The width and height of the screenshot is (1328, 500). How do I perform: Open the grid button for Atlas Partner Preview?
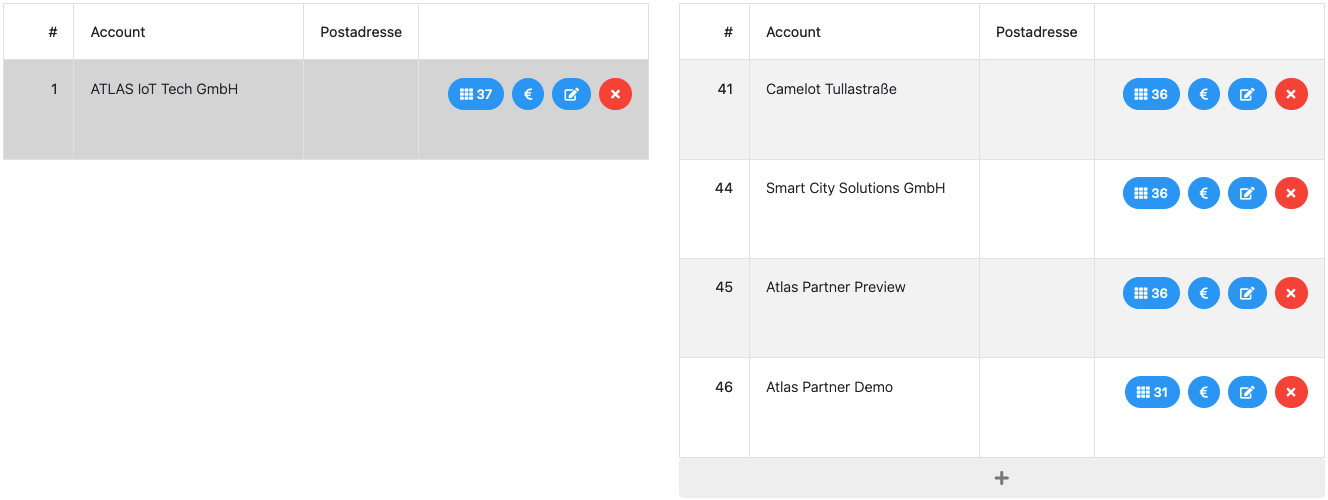pos(1151,293)
